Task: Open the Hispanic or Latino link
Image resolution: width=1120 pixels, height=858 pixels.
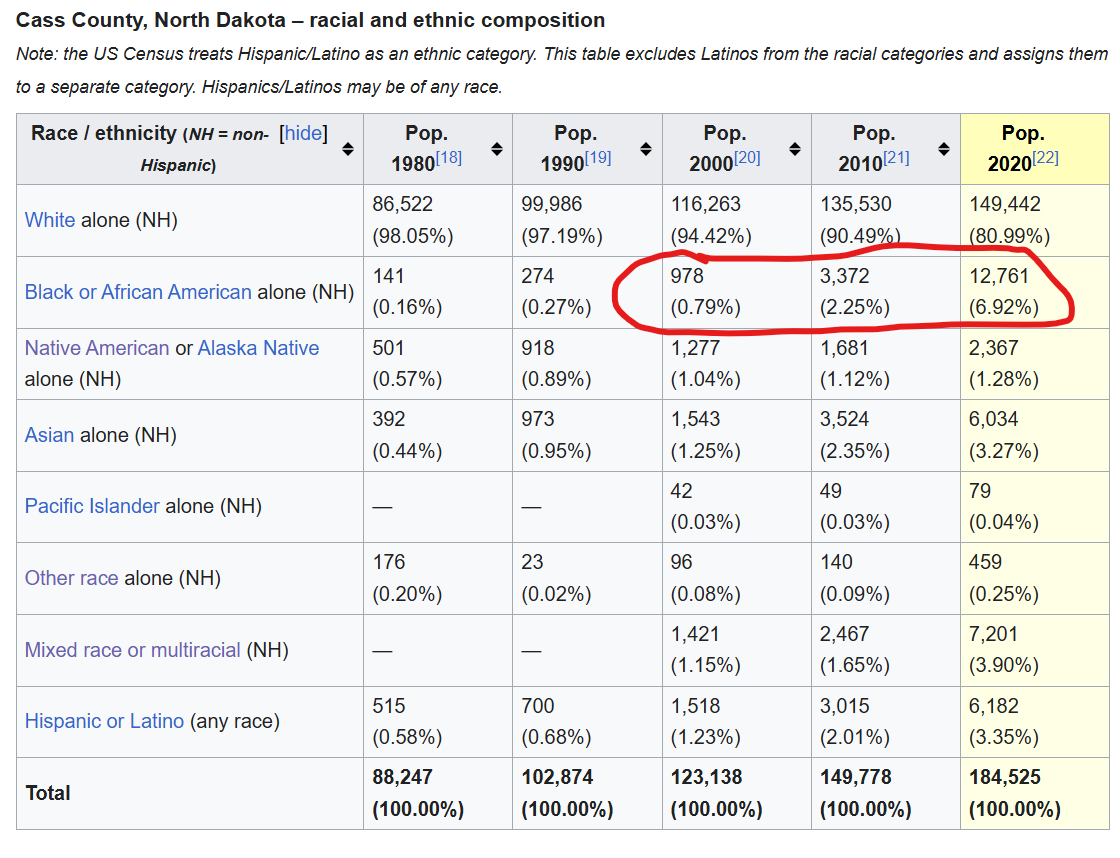Action: [104, 721]
